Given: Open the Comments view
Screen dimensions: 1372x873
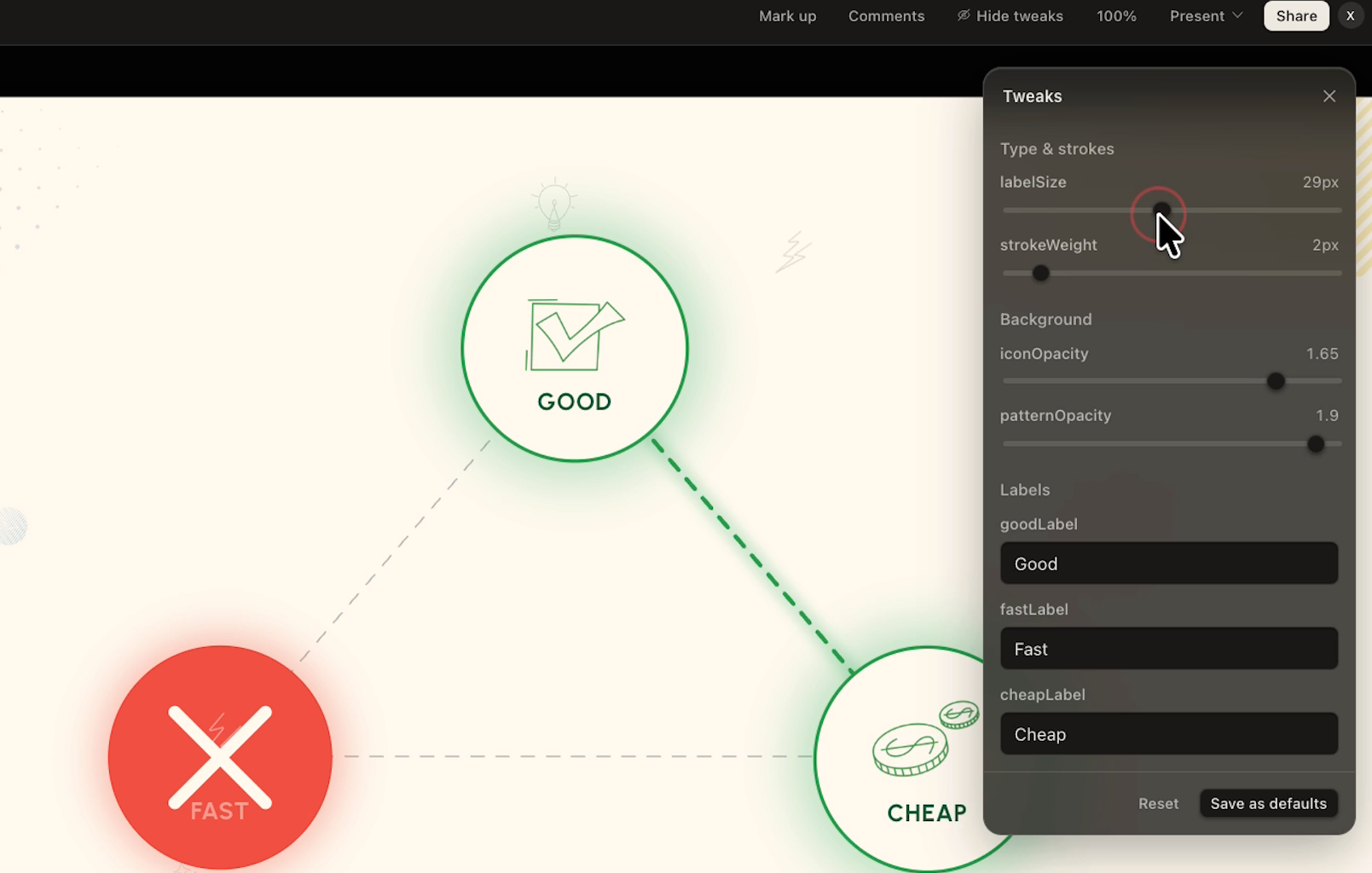Looking at the screenshot, I should coord(886,16).
